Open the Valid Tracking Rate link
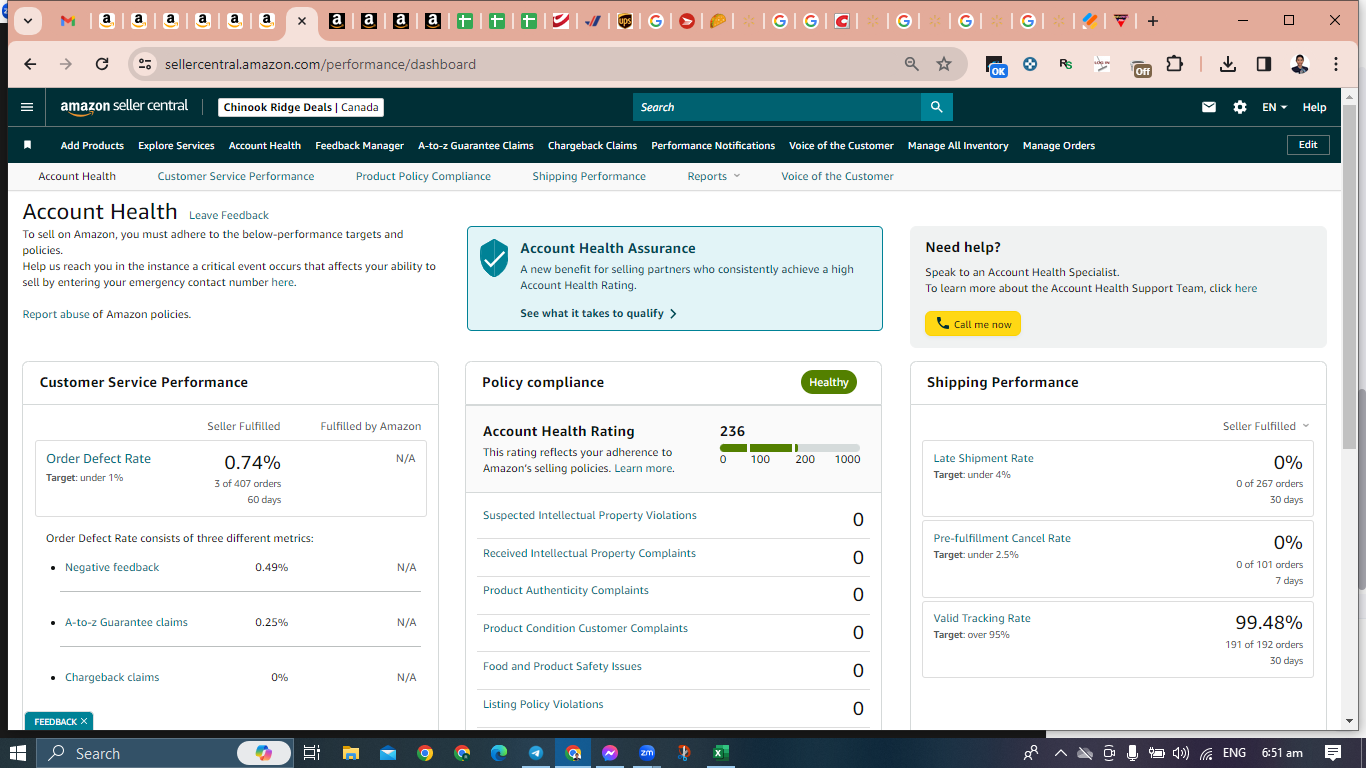Viewport: 1366px width, 768px height. [x=982, y=618]
